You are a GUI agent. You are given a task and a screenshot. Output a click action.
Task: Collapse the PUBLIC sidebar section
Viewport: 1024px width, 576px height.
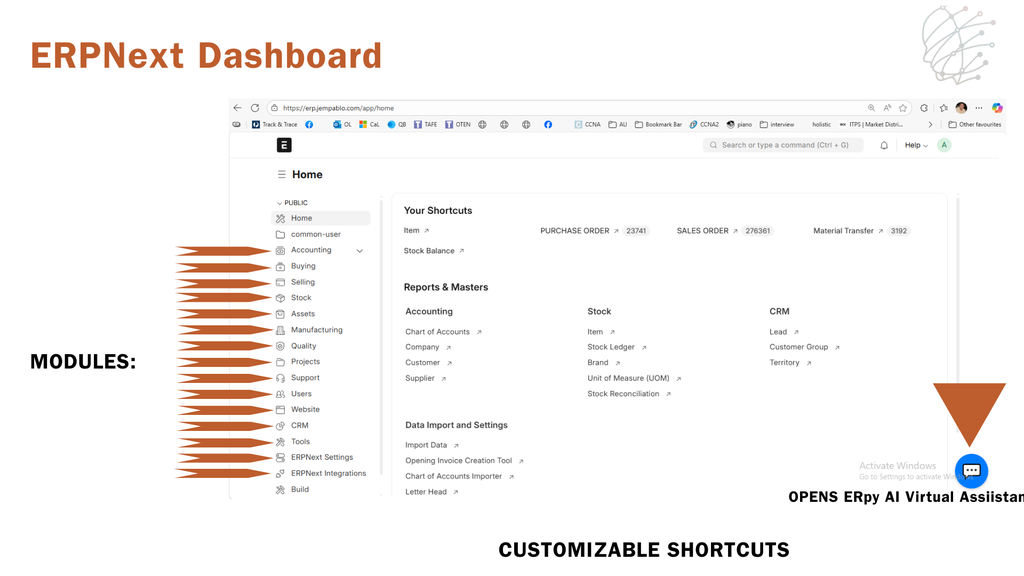pos(292,202)
